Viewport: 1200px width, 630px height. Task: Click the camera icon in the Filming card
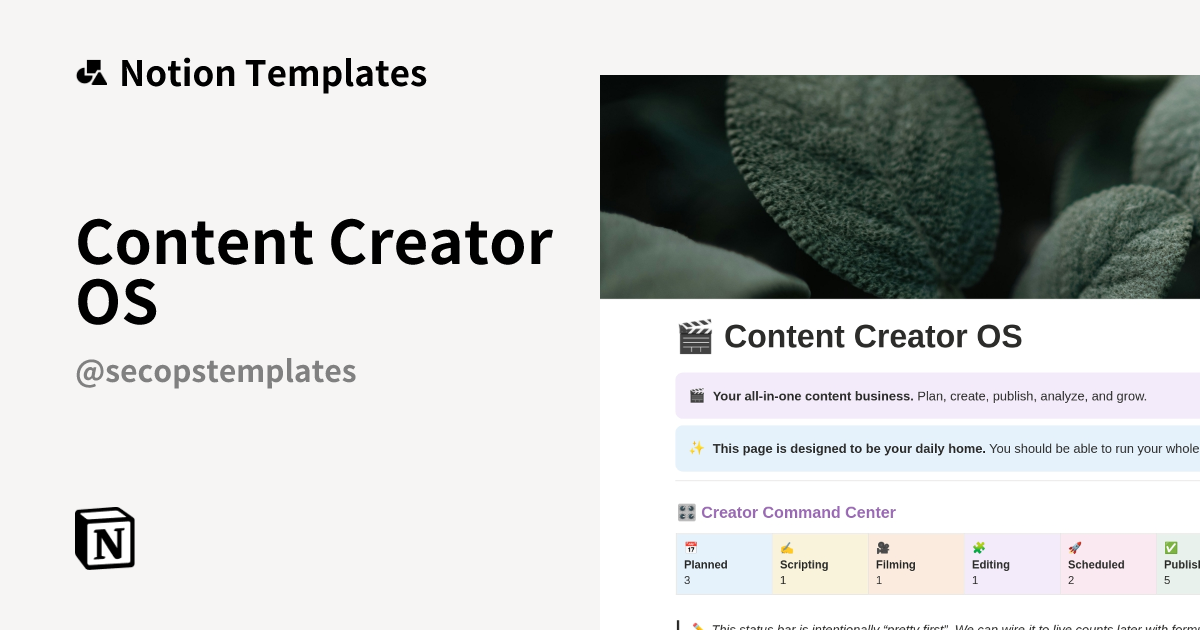click(883, 548)
